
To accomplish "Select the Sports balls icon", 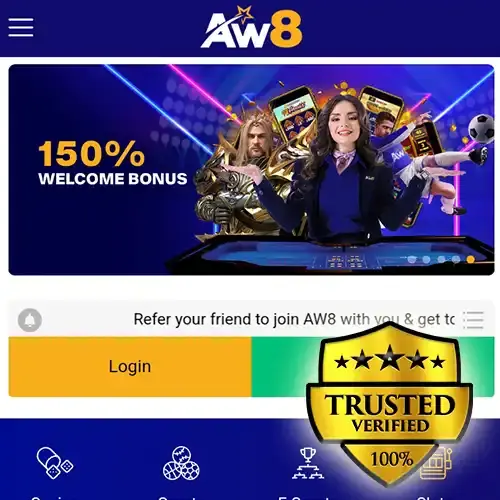I will click(181, 463).
